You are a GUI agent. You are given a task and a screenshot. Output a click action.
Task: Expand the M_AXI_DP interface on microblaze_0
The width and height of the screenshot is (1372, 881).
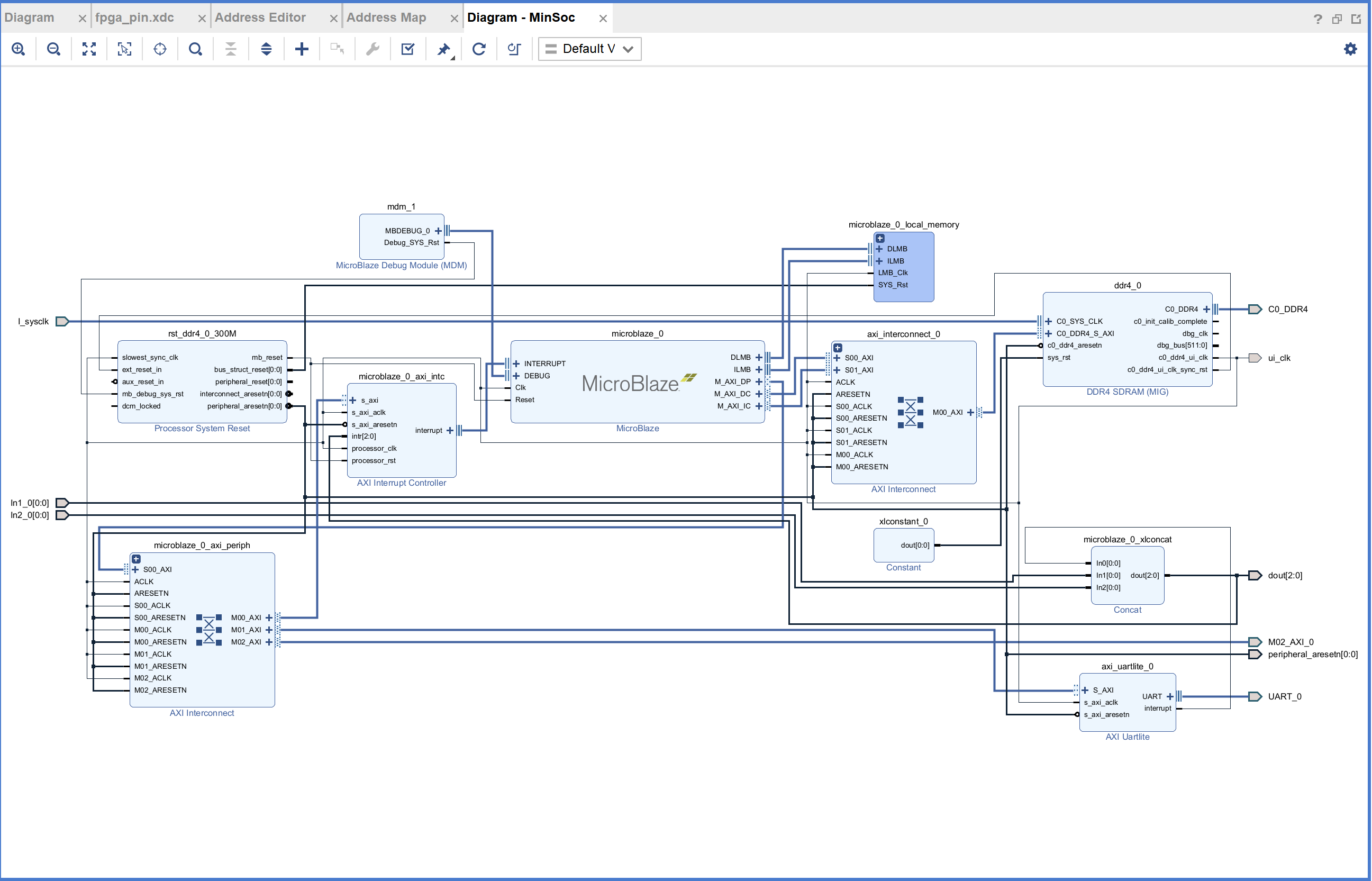click(x=759, y=382)
